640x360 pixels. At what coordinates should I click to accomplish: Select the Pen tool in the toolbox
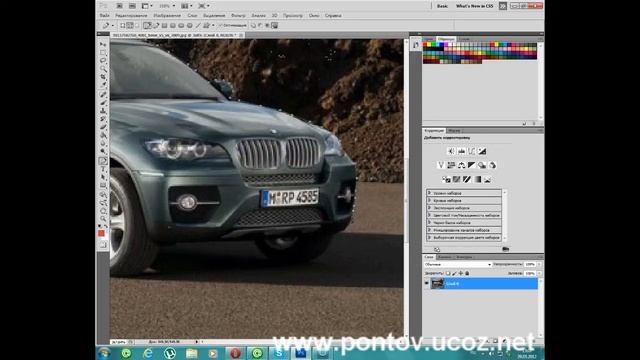(x=103, y=161)
